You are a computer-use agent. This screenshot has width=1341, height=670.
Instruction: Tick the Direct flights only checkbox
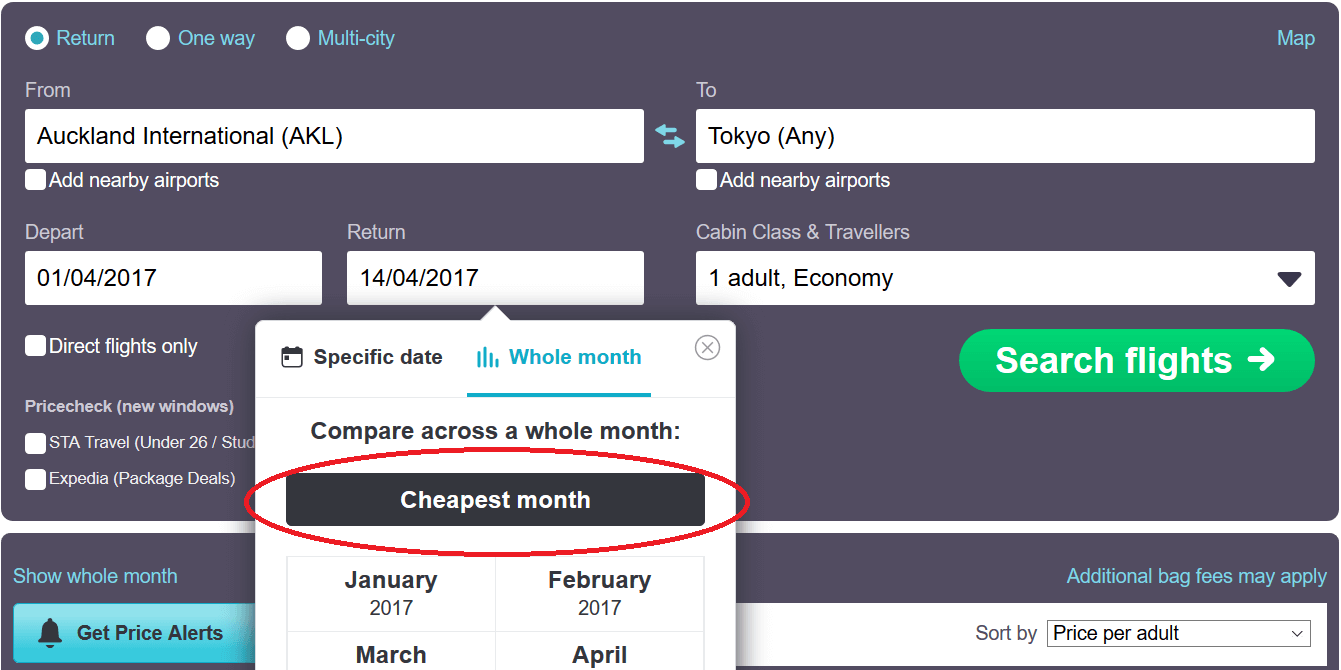coord(36,346)
